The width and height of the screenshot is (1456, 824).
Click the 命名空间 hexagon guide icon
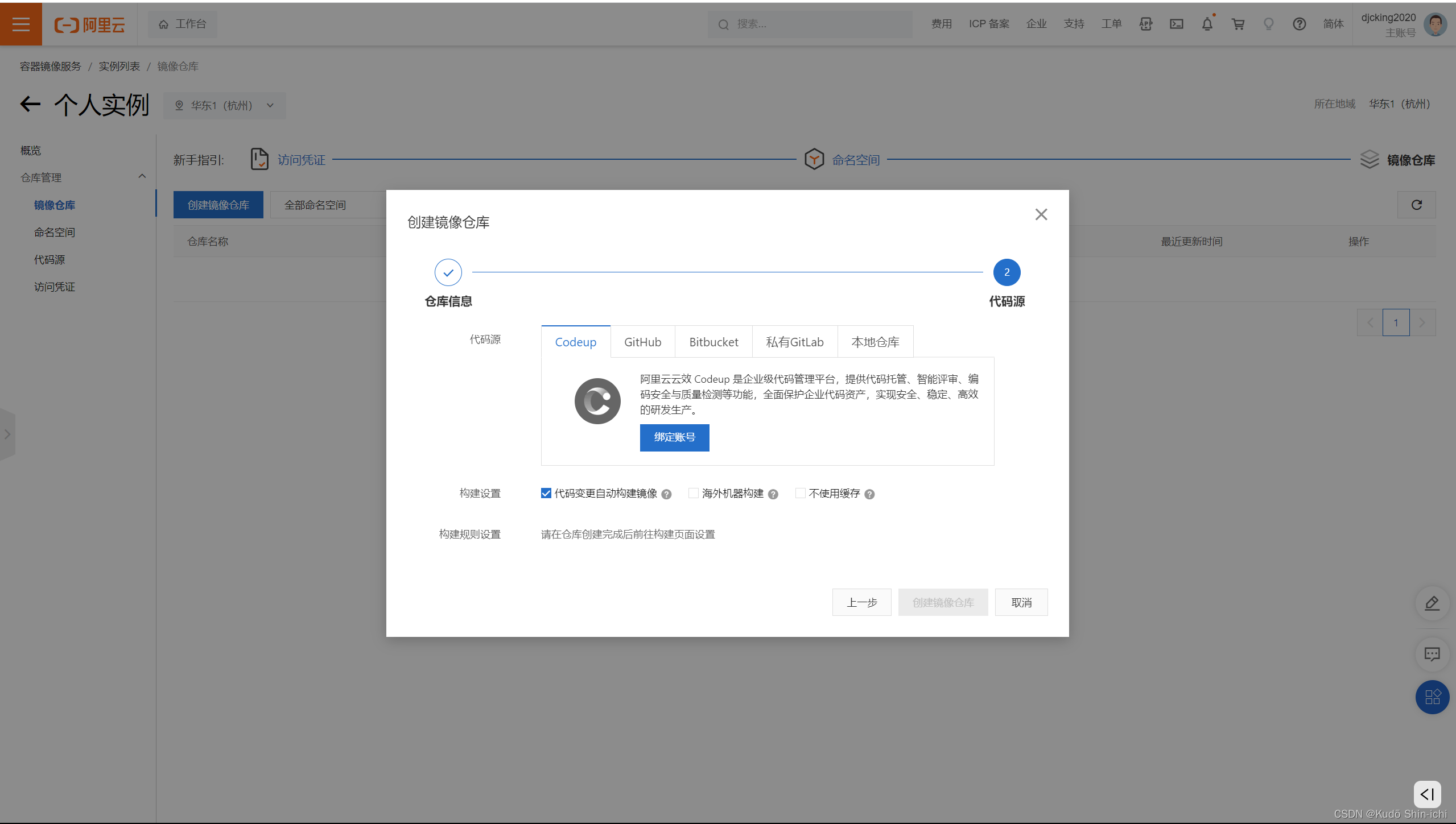point(814,159)
